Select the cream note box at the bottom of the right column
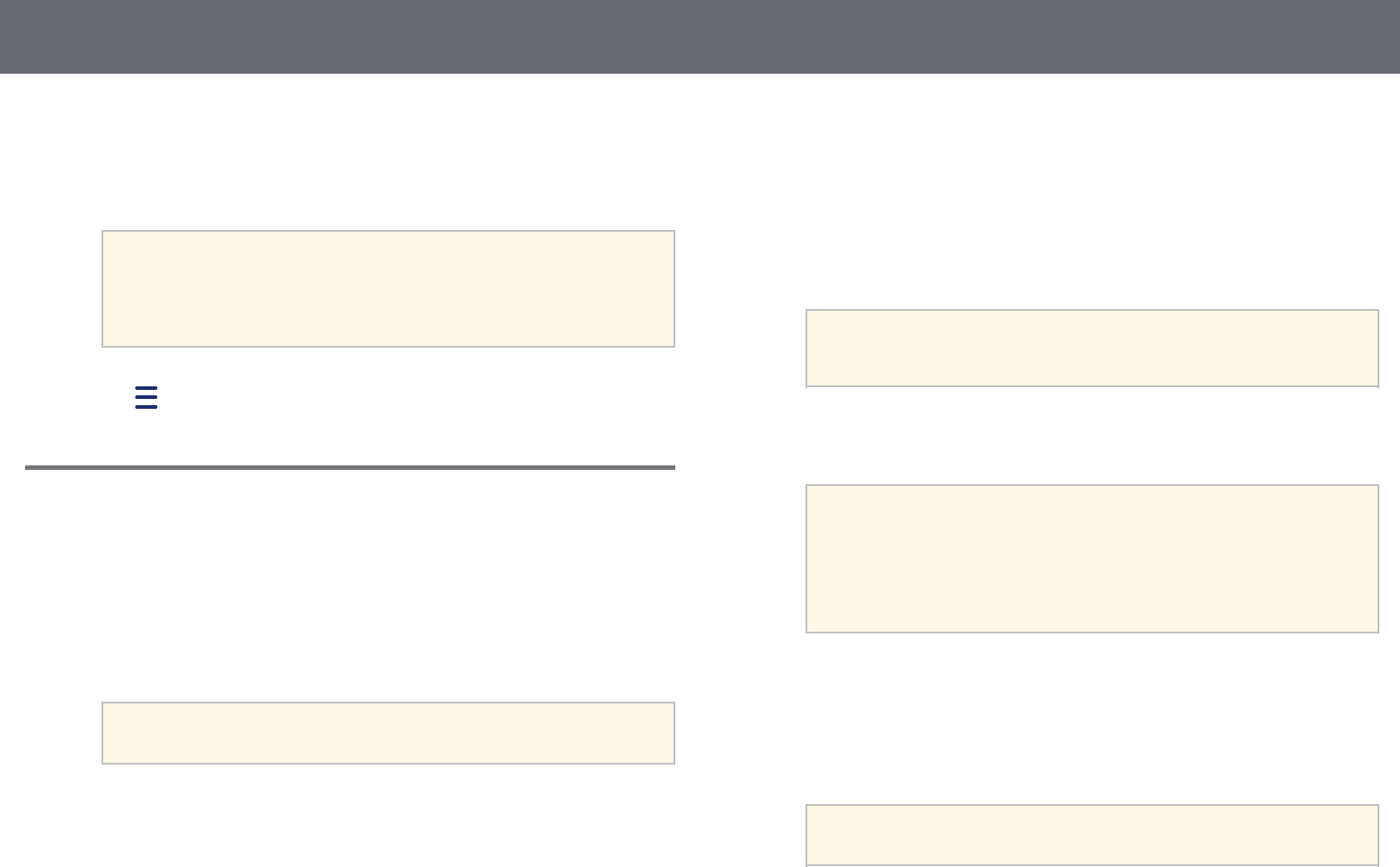This screenshot has width=1400, height=867. click(x=1092, y=836)
